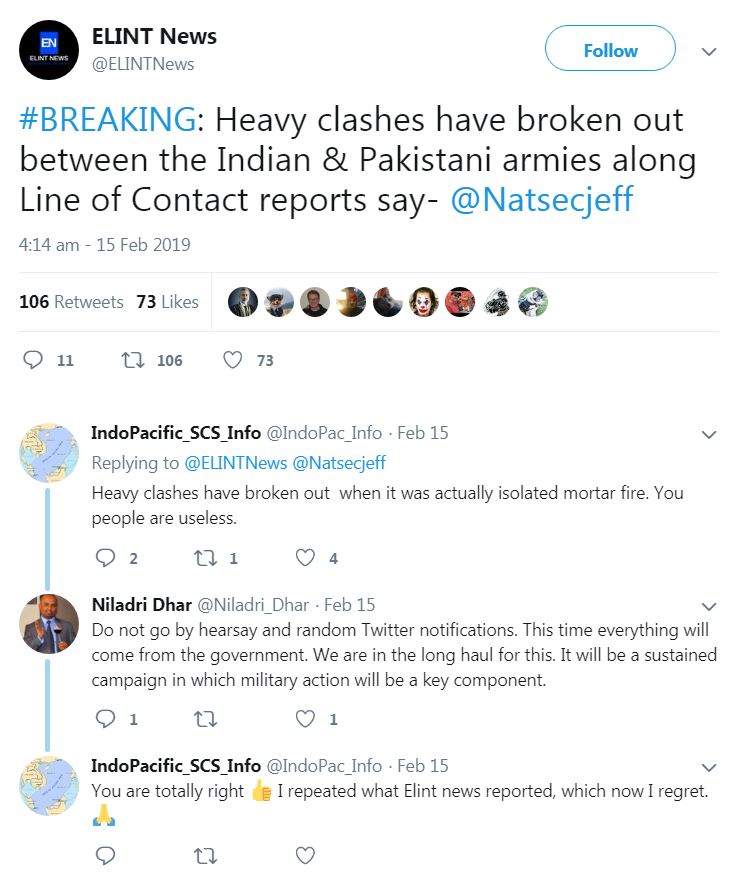View the 106 Retweets list

pyautogui.click(x=71, y=302)
